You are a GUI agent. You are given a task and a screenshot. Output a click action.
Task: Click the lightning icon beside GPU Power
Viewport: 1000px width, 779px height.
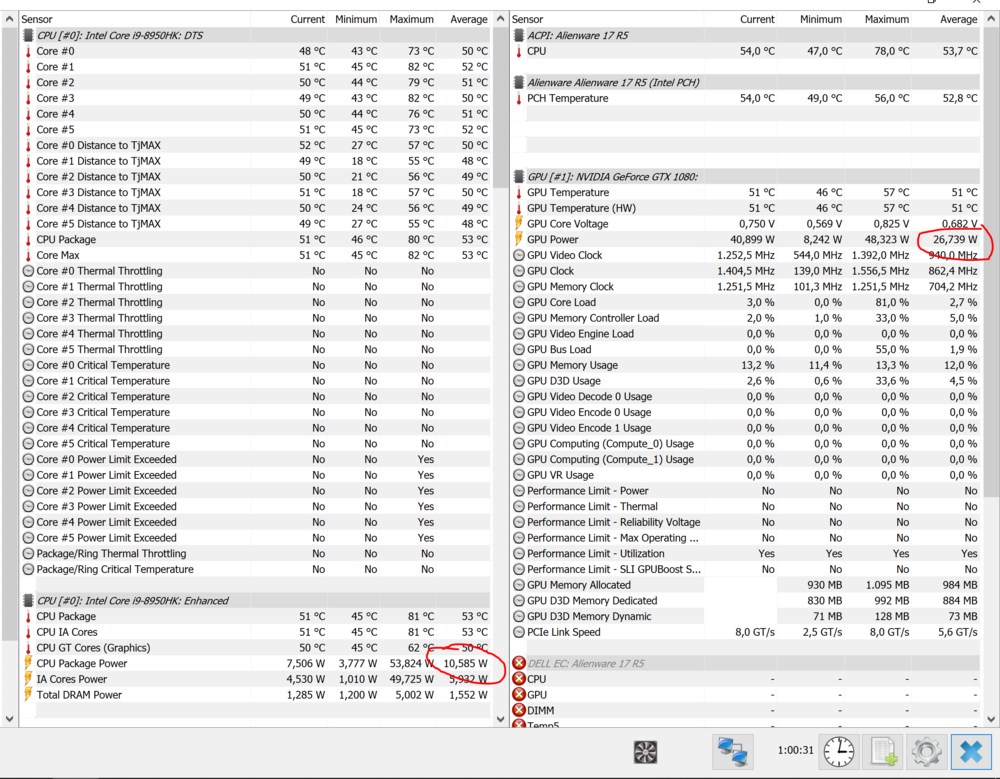[519, 240]
